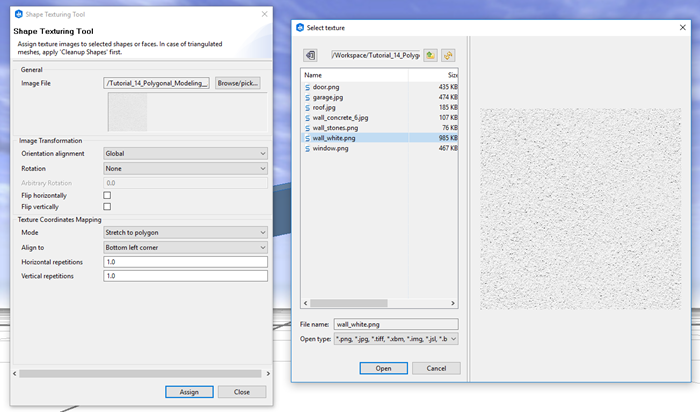Click the file icon beside roof.jpg
The height and width of the screenshot is (412, 700).
tap(308, 108)
